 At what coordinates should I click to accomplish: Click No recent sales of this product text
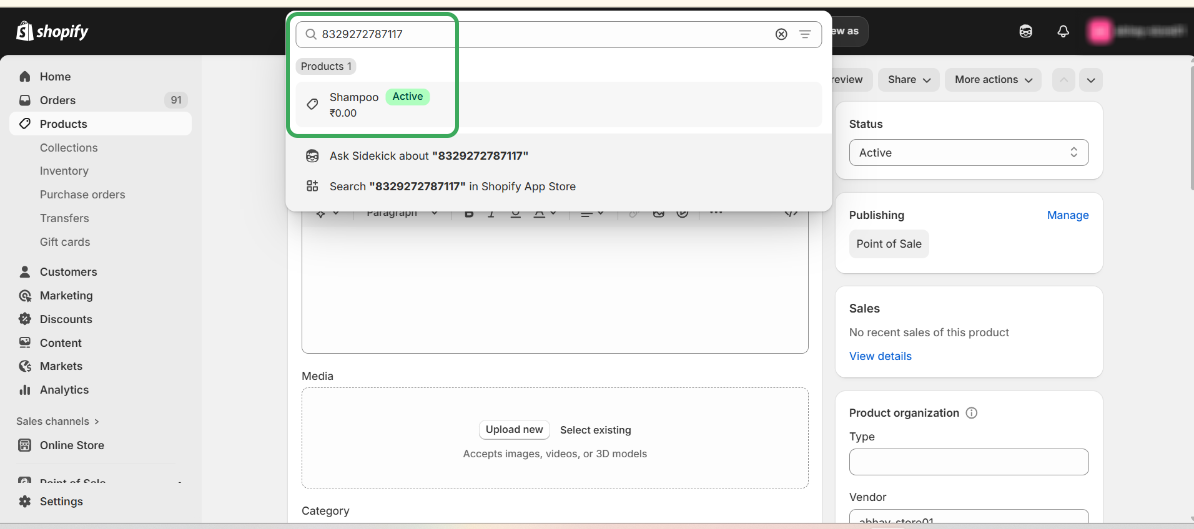click(929, 333)
